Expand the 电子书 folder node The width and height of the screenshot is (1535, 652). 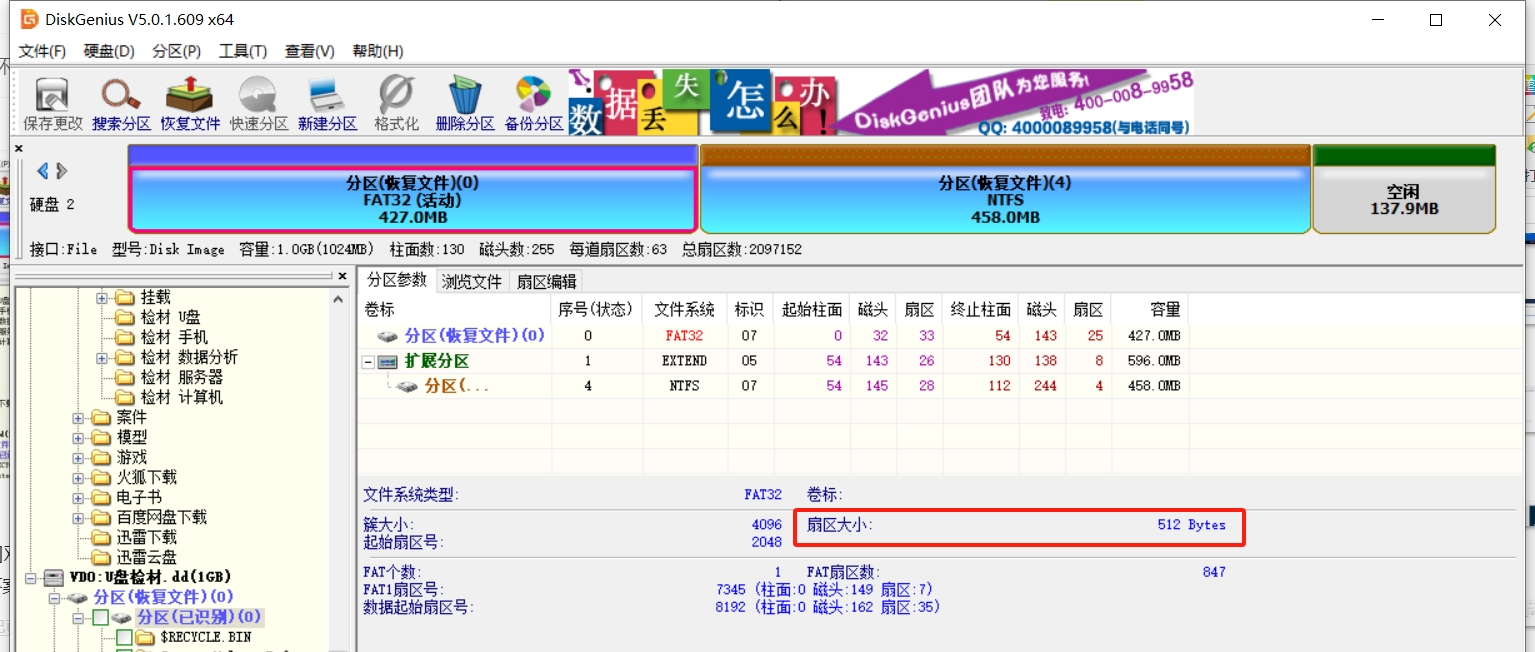click(78, 497)
